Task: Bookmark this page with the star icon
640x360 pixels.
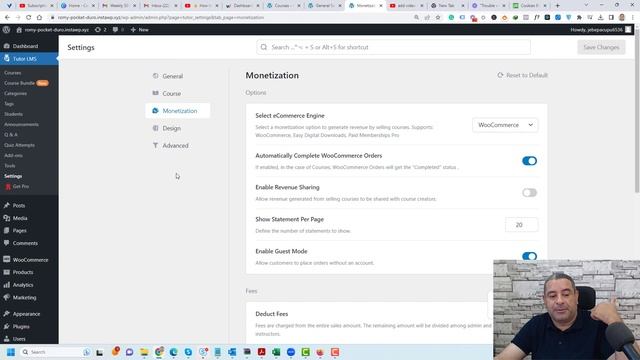Action: tap(438, 18)
